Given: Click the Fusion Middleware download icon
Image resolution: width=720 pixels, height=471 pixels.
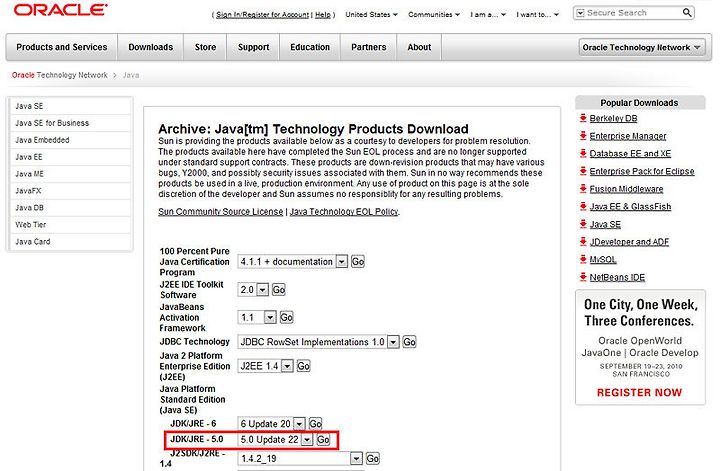Looking at the screenshot, I should click(583, 189).
